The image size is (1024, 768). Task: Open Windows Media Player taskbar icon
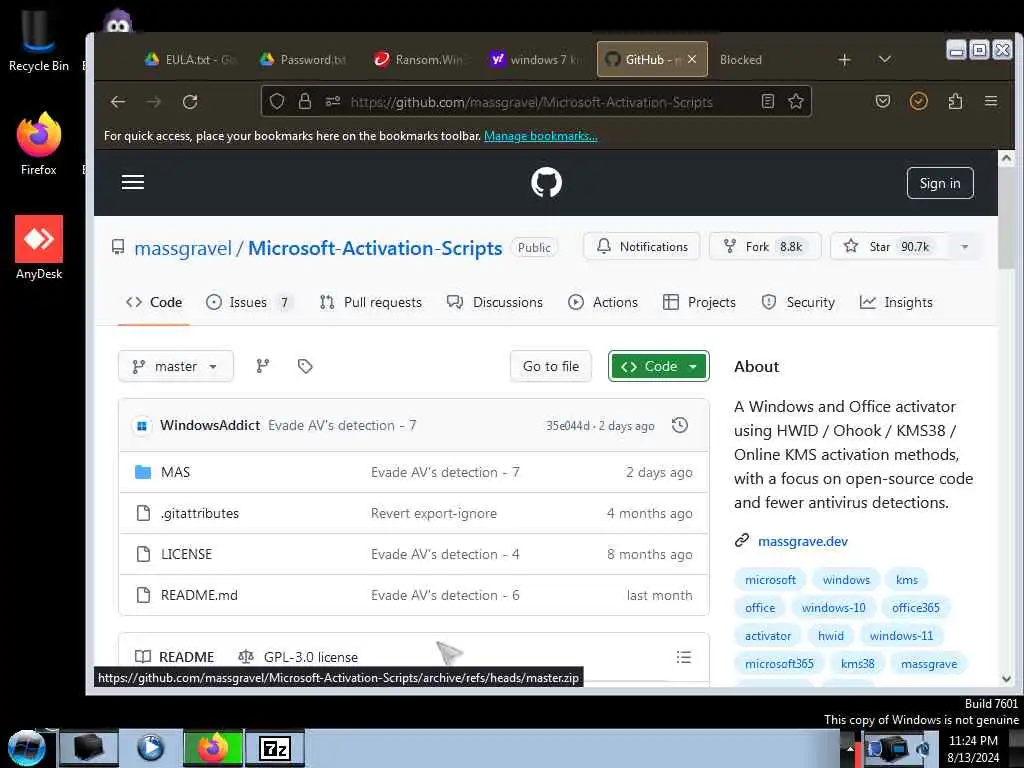click(150, 748)
